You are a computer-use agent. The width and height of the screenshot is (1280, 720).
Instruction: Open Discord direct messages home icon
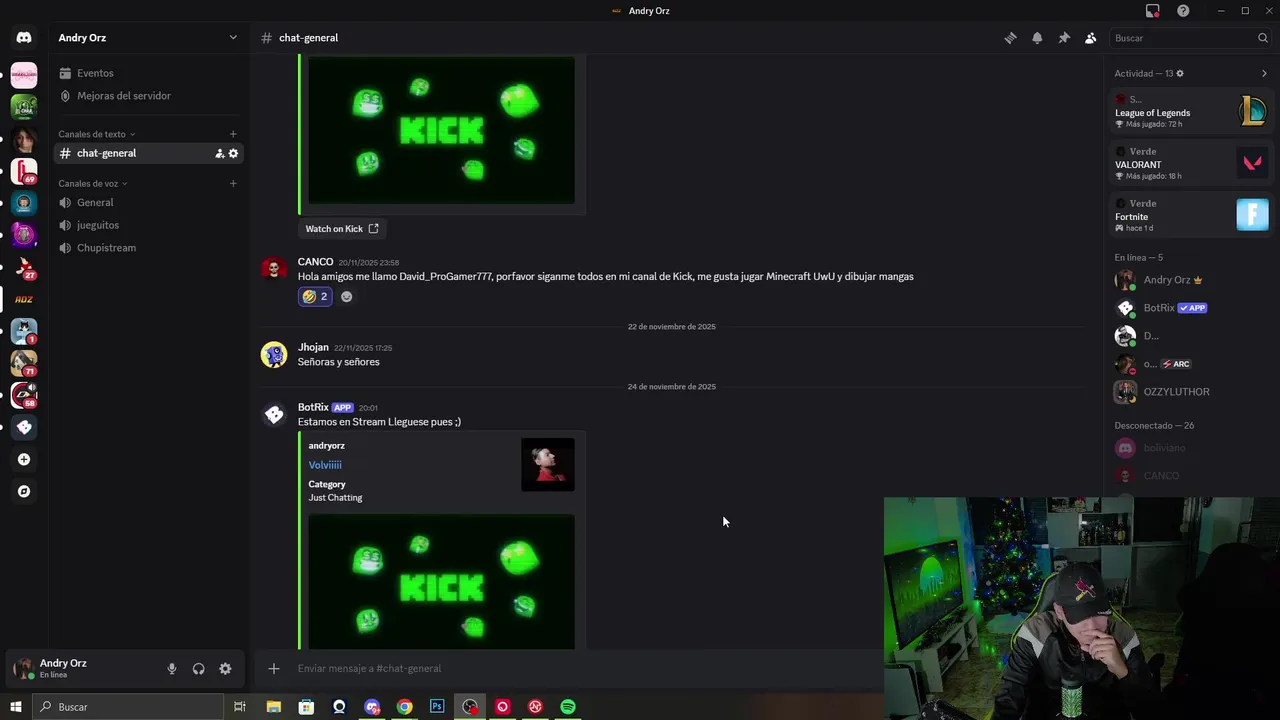tap(24, 38)
